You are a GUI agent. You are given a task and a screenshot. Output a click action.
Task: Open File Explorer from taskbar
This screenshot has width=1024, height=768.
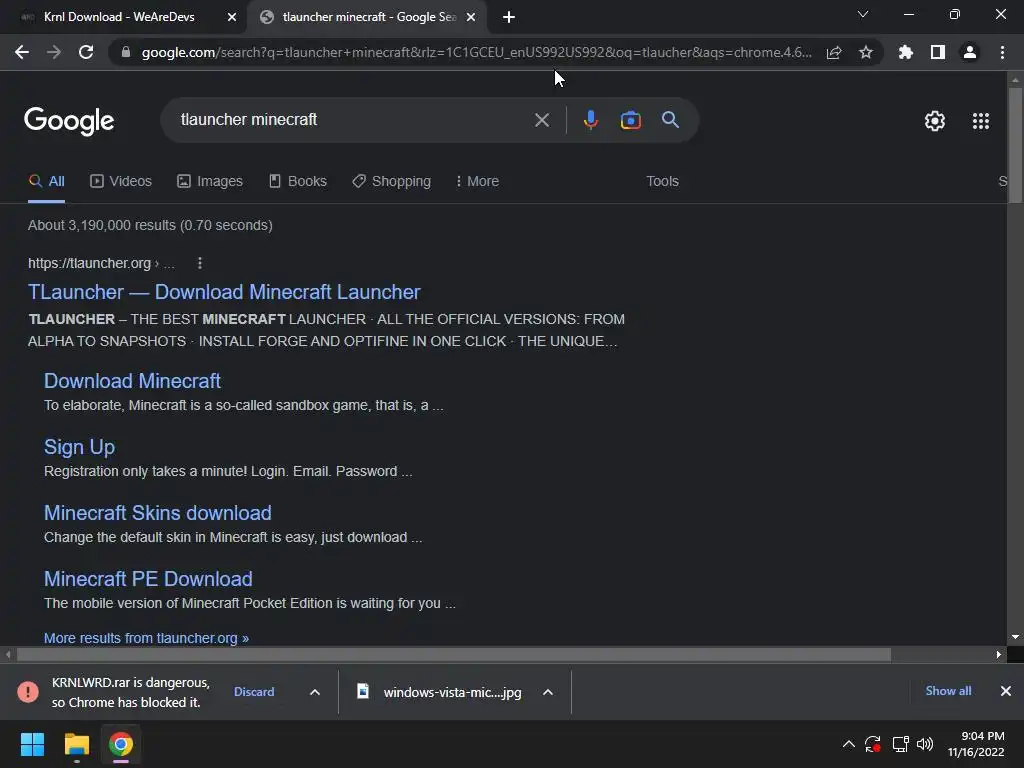coord(76,744)
